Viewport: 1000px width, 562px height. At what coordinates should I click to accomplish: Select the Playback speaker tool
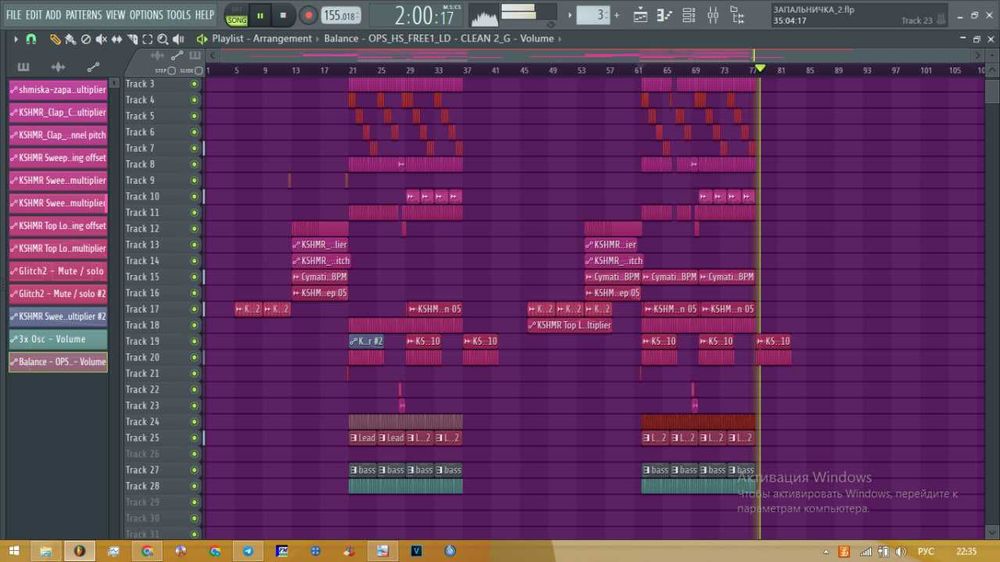coord(179,40)
